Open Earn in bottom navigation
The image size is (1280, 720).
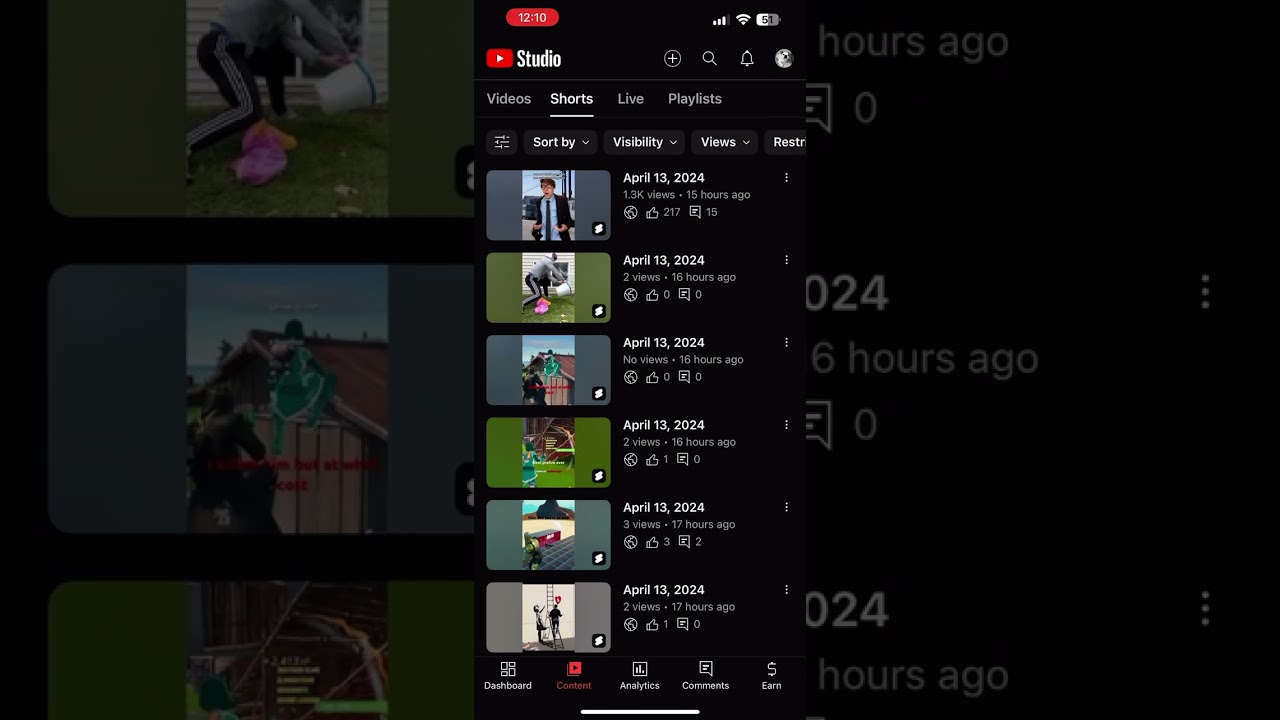click(772, 676)
